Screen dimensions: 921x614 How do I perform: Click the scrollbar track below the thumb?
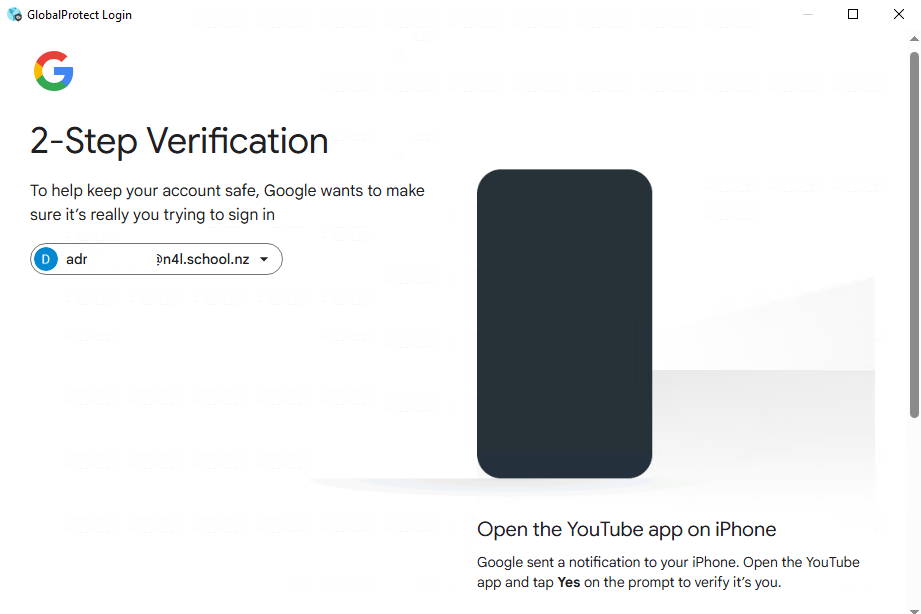click(914, 510)
